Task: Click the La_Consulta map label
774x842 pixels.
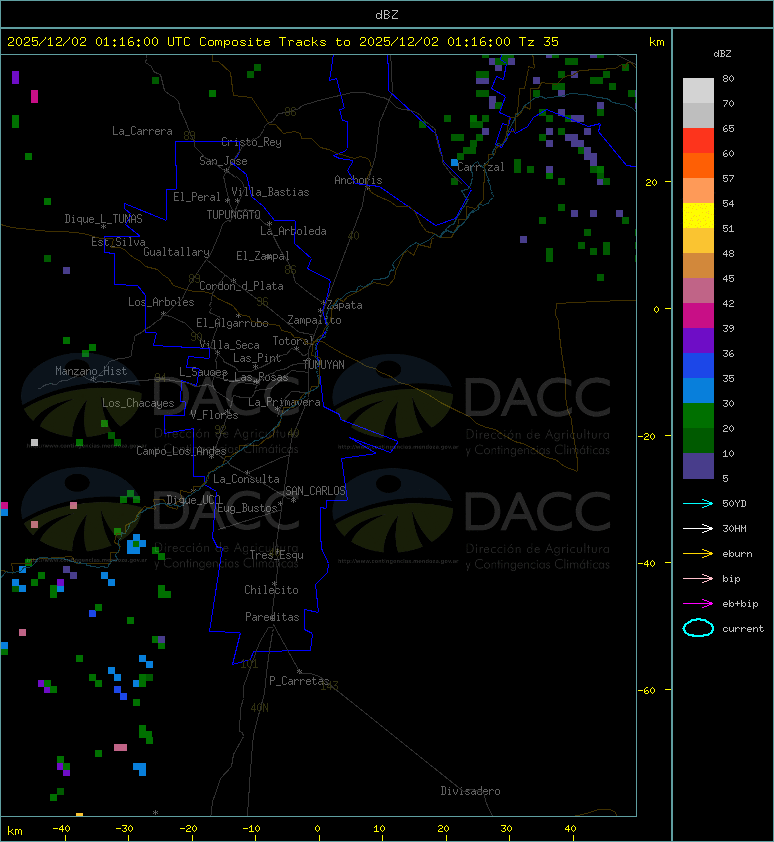Action: pyautogui.click(x=246, y=479)
